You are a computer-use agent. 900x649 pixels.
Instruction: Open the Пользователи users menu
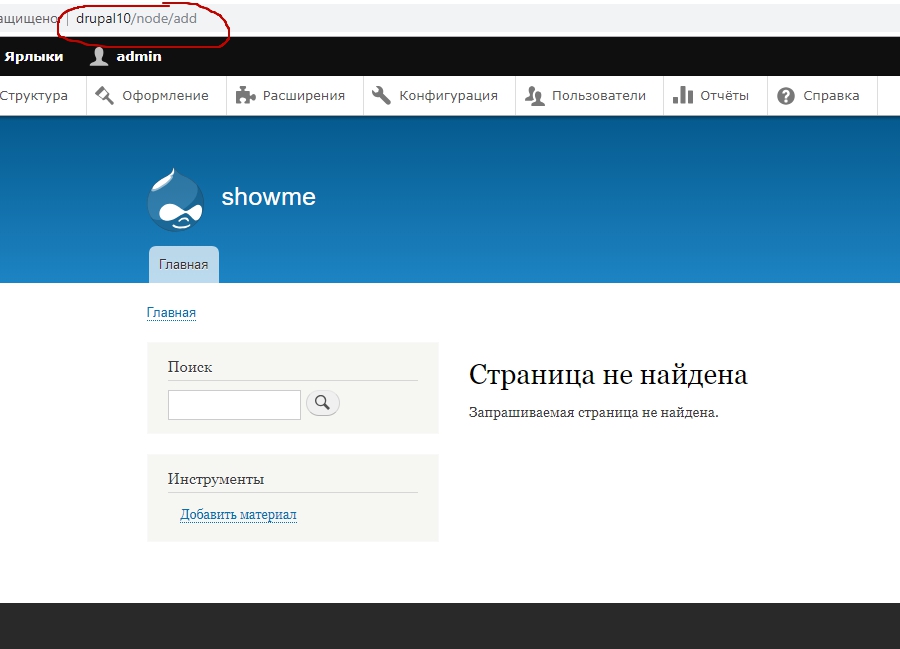coord(599,96)
